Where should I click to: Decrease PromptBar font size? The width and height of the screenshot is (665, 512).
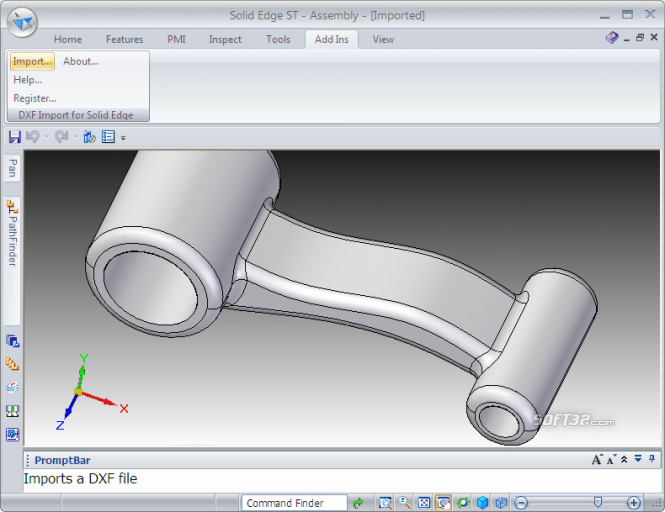point(611,459)
